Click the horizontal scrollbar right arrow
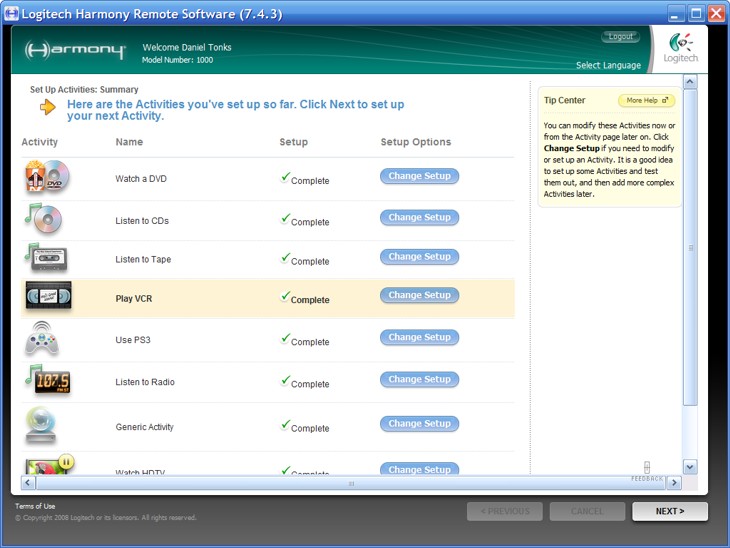The image size is (730, 548). [674, 483]
